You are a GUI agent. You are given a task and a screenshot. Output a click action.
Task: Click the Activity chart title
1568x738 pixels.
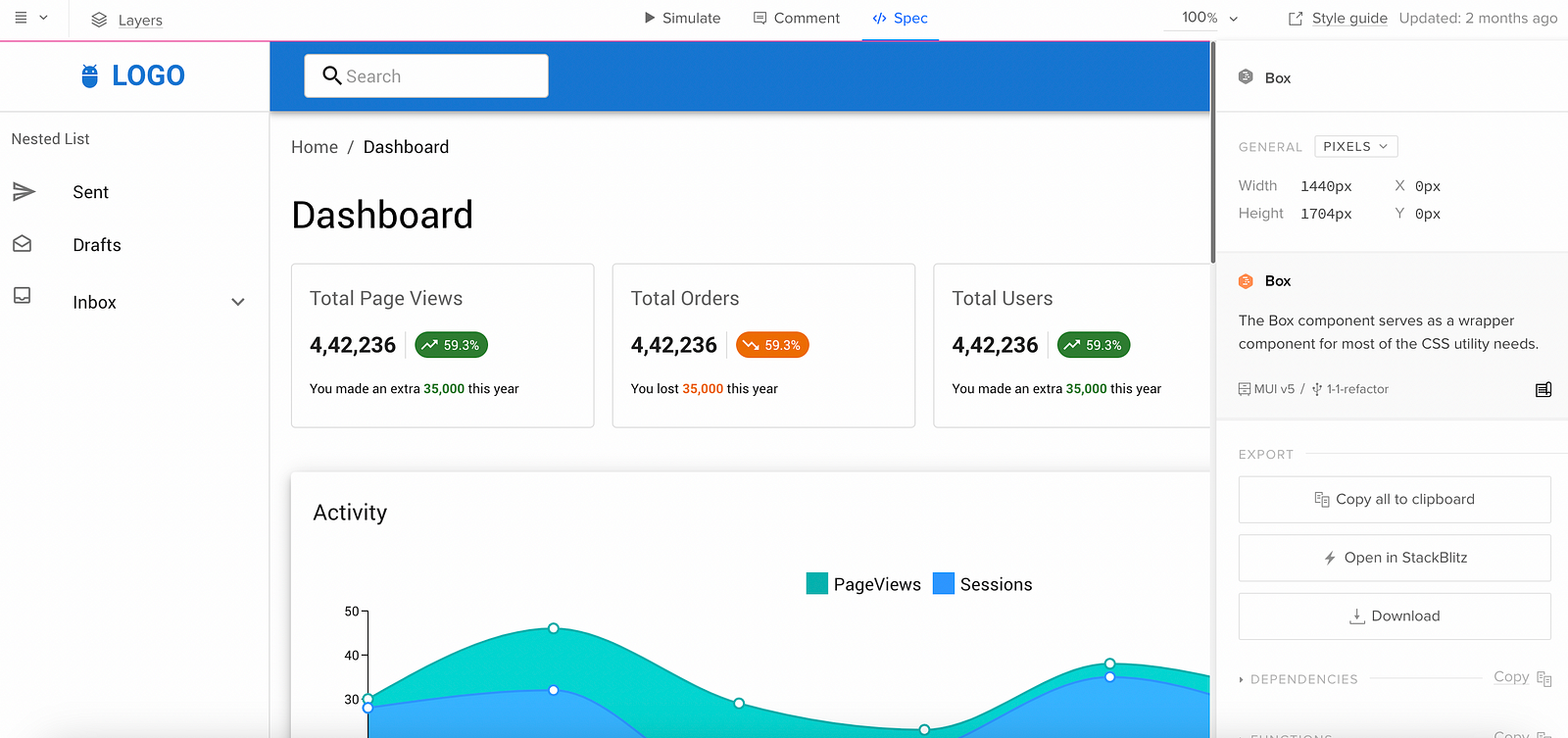pyautogui.click(x=350, y=513)
